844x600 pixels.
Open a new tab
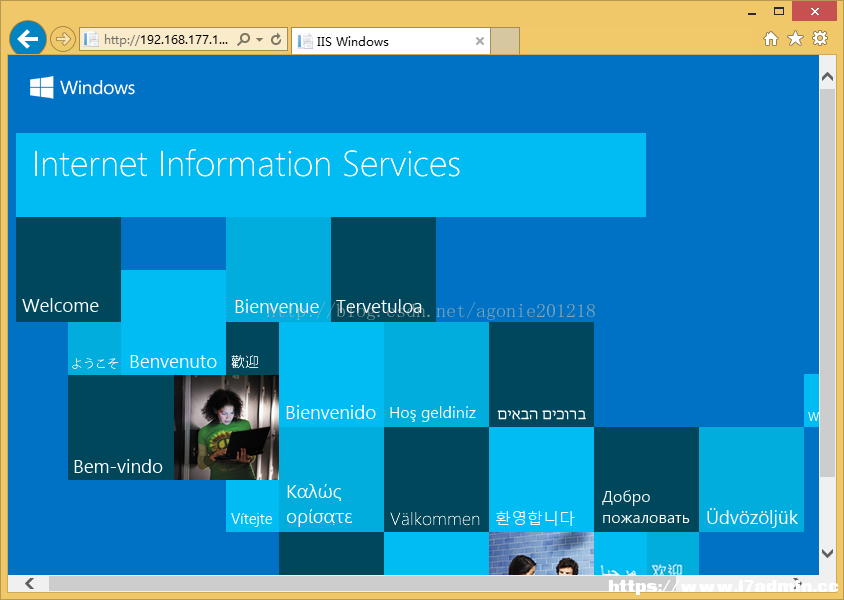point(505,41)
